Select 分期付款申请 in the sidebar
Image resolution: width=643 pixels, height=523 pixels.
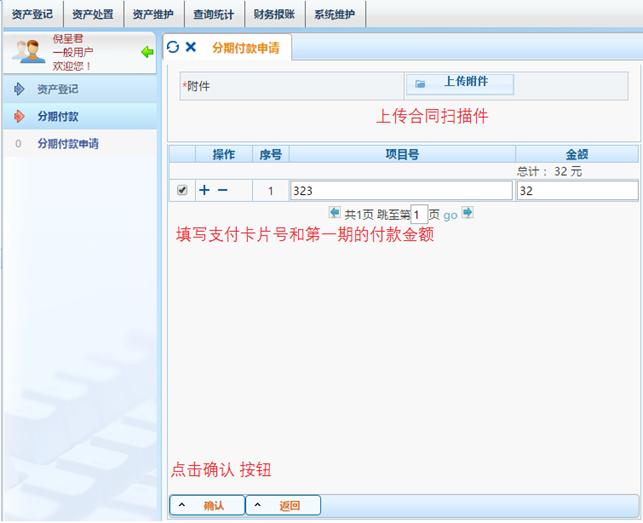67,144
